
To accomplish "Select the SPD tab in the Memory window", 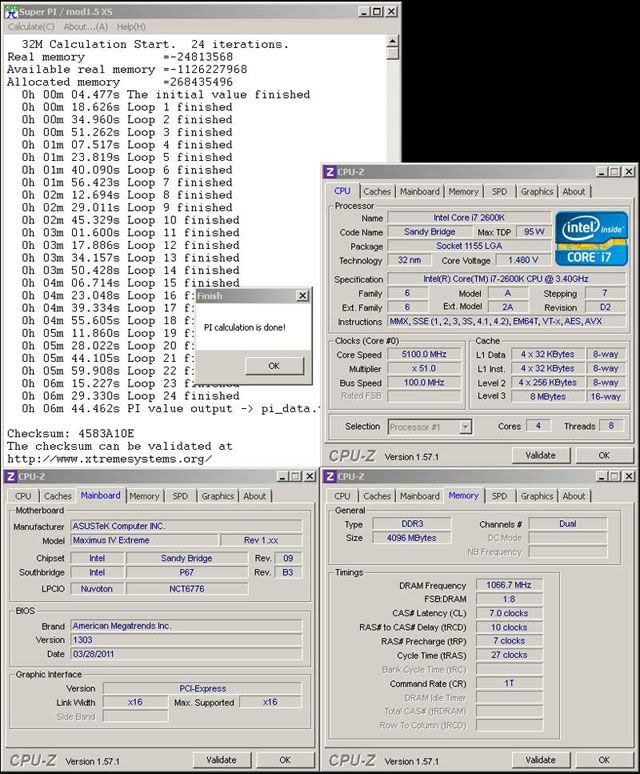I will pyautogui.click(x=499, y=496).
